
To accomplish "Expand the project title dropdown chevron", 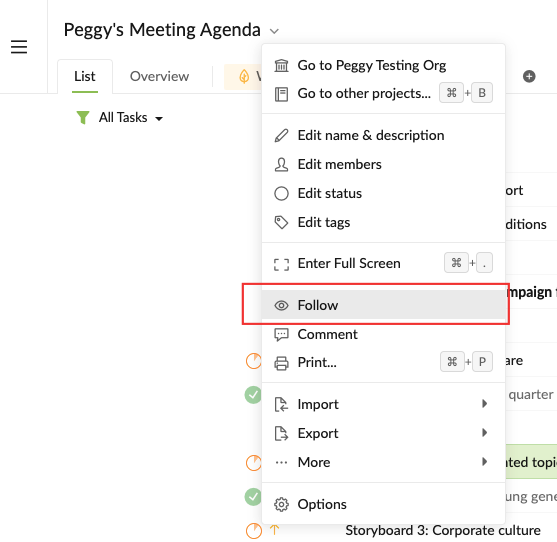I will [x=274, y=31].
